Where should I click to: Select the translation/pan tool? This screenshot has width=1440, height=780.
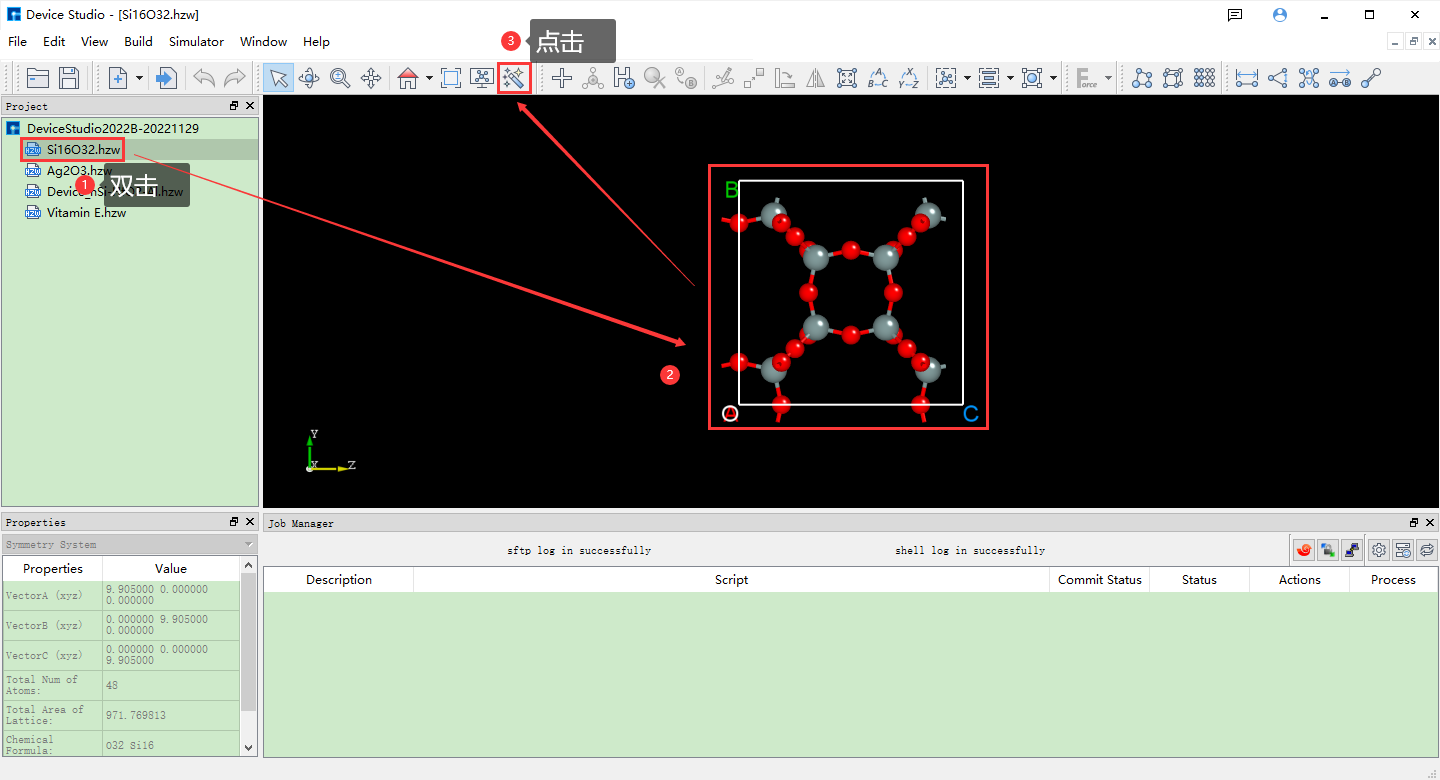(371, 77)
